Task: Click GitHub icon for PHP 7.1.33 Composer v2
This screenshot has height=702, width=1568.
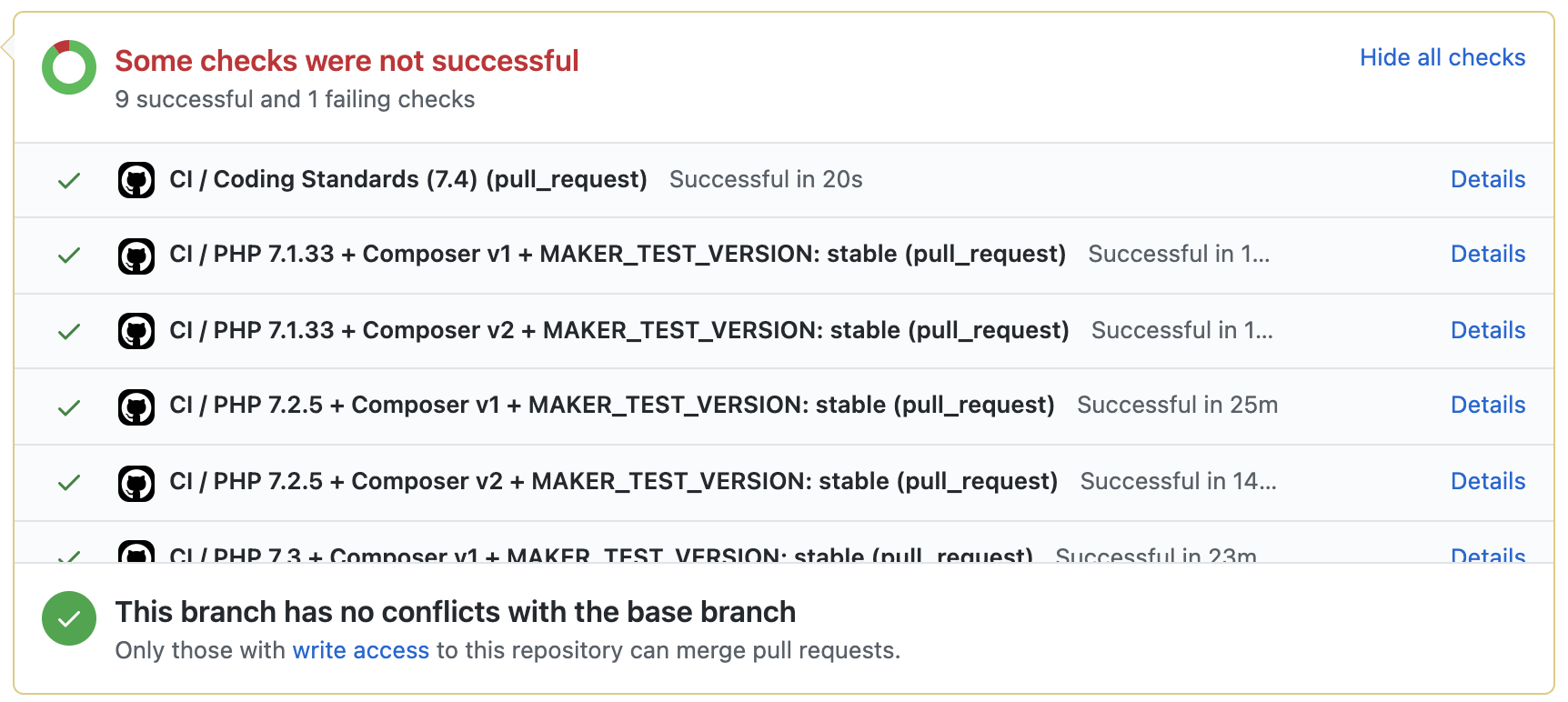Action: [136, 331]
